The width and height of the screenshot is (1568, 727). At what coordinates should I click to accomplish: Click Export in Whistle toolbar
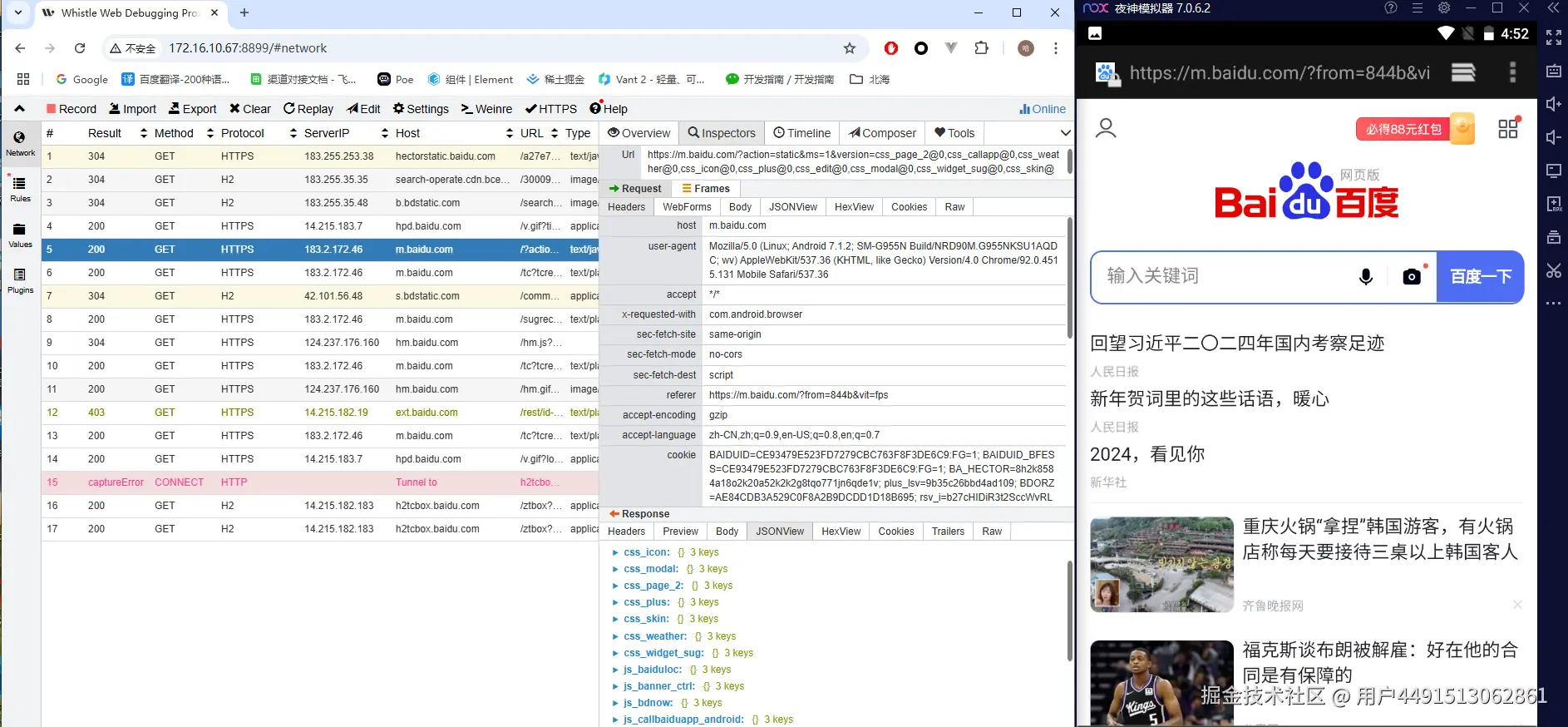(x=192, y=109)
